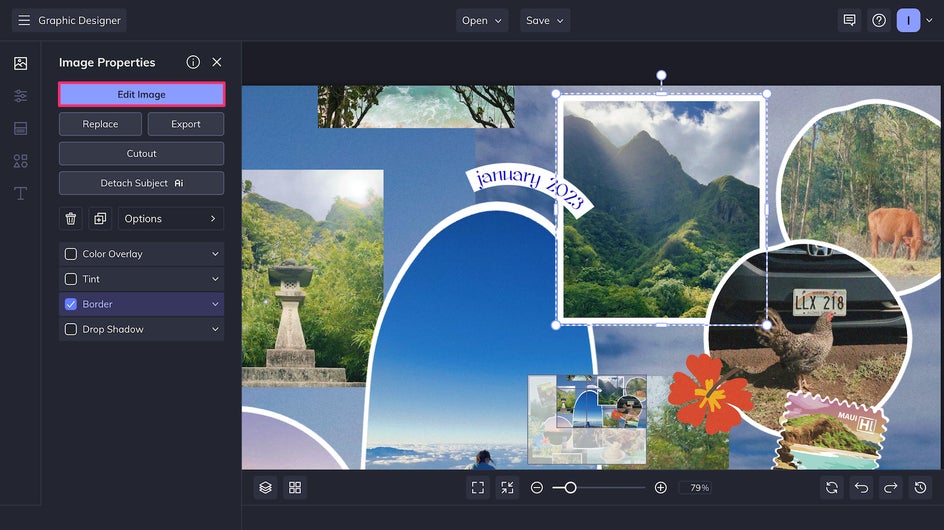The width and height of the screenshot is (944, 530).
Task: Open the Open dropdown menu
Action: pos(482,20)
